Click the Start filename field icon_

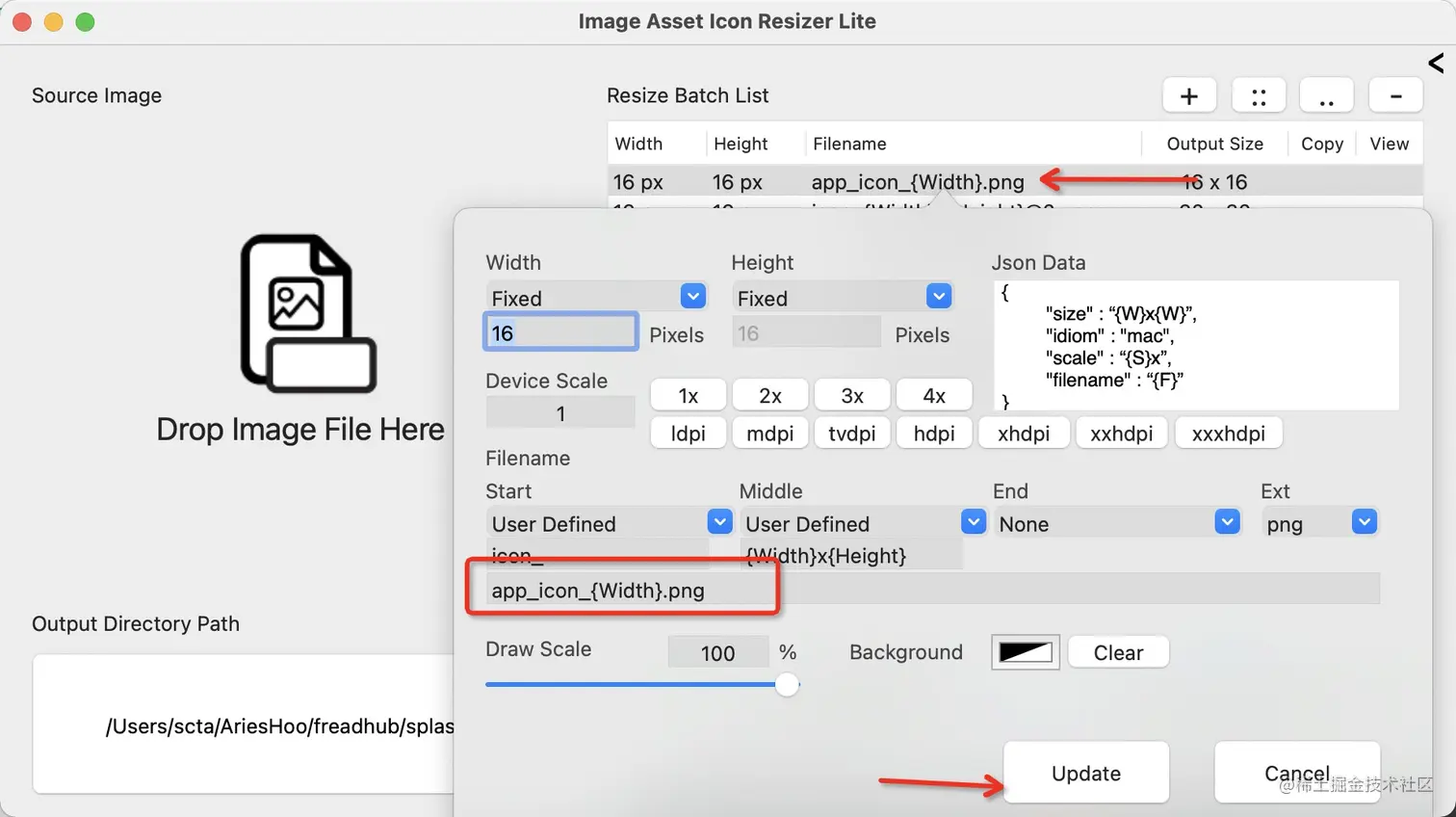tap(597, 553)
